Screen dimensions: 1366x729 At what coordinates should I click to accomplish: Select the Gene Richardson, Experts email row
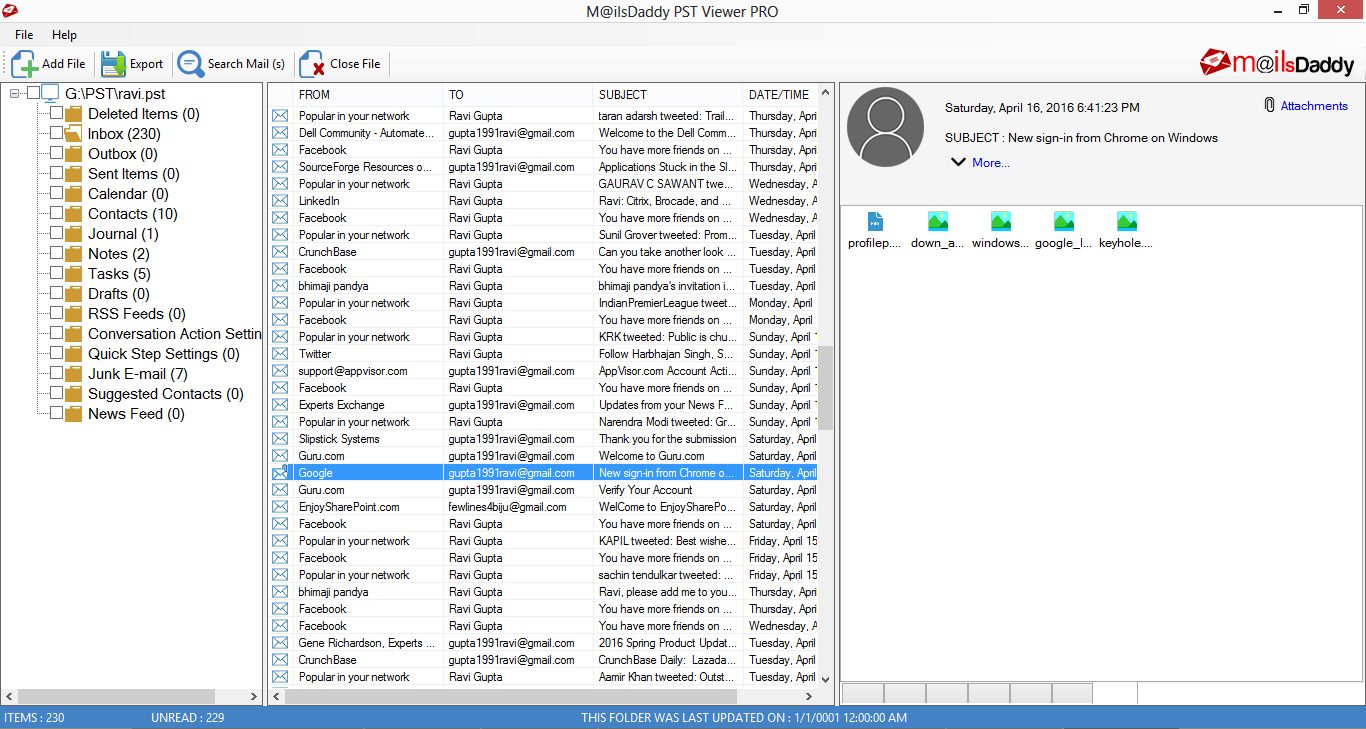coord(544,643)
